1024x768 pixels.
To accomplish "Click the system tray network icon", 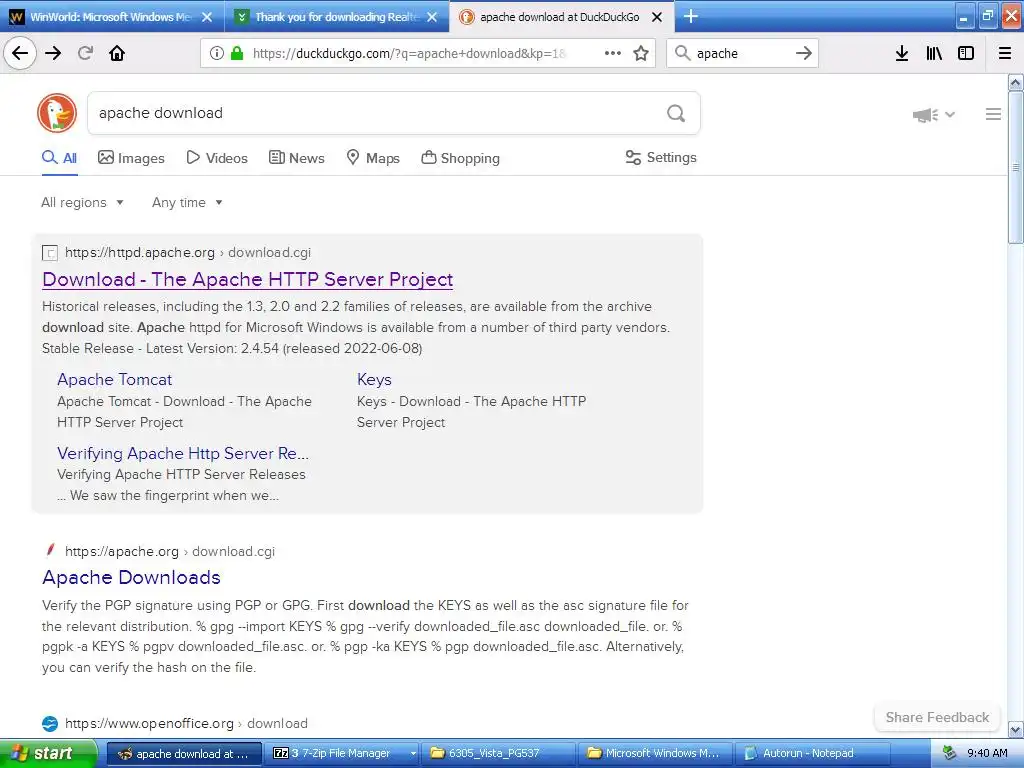I will (950, 753).
